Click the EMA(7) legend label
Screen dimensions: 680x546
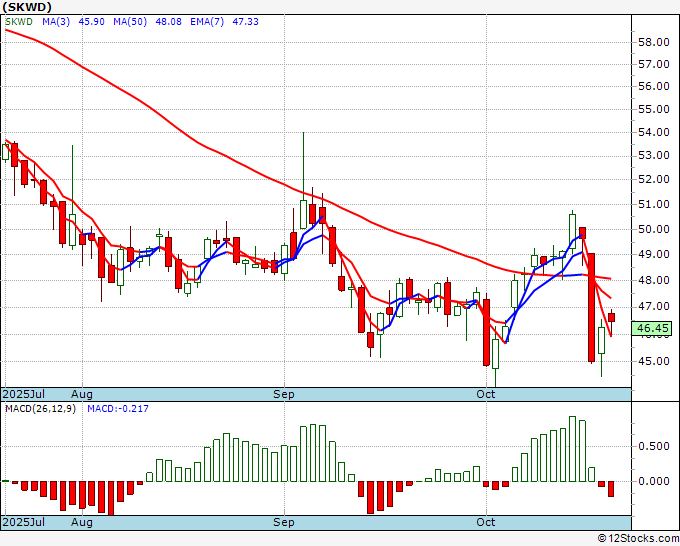[x=207, y=22]
